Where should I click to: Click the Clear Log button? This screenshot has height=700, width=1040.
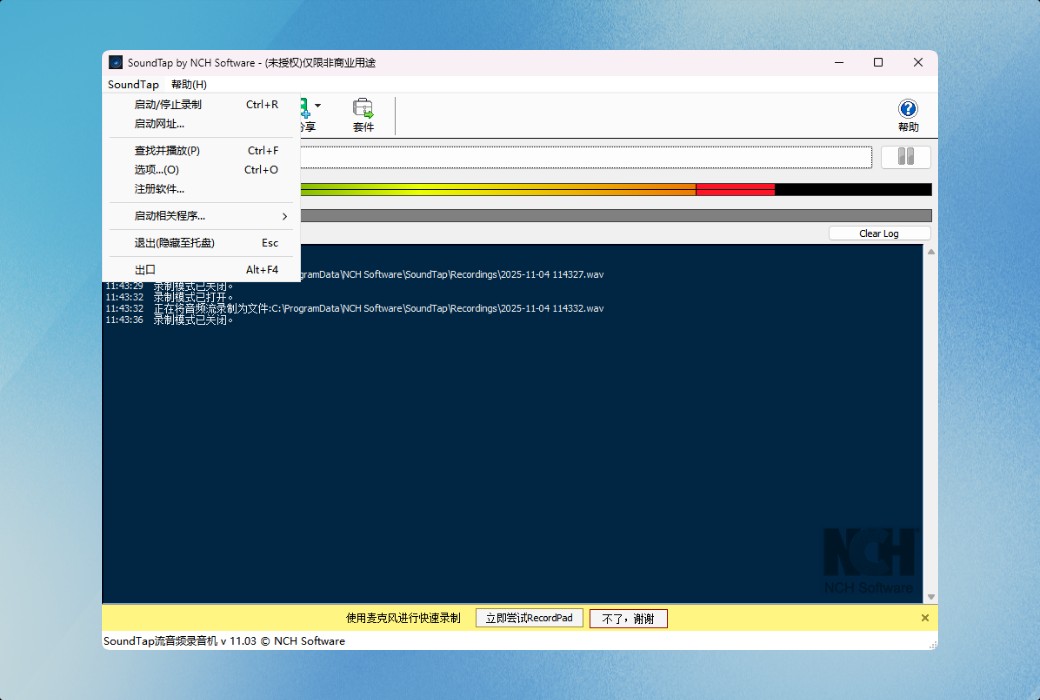[x=879, y=233]
